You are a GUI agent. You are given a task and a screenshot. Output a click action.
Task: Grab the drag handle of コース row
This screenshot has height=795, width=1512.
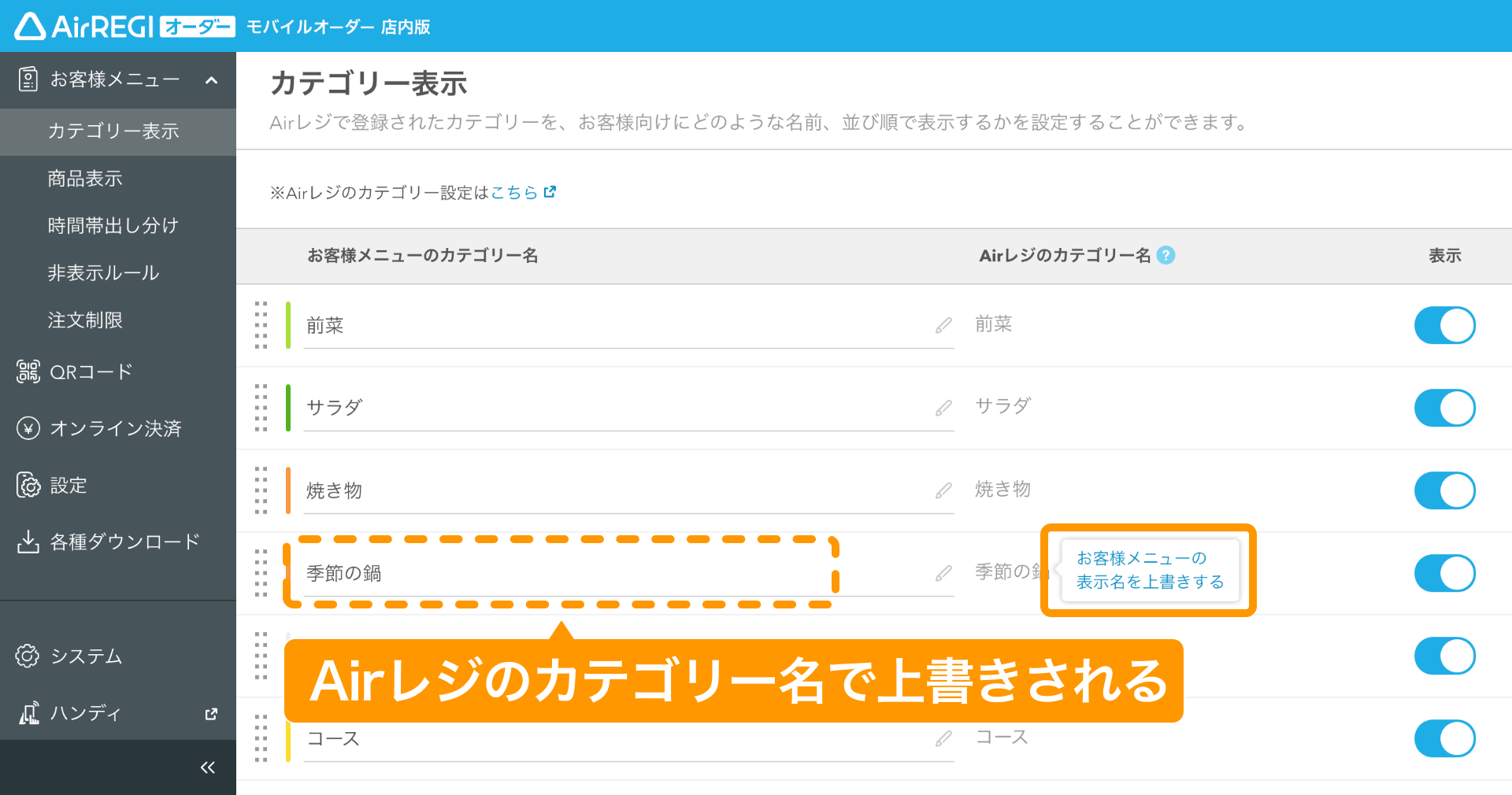coord(261,738)
